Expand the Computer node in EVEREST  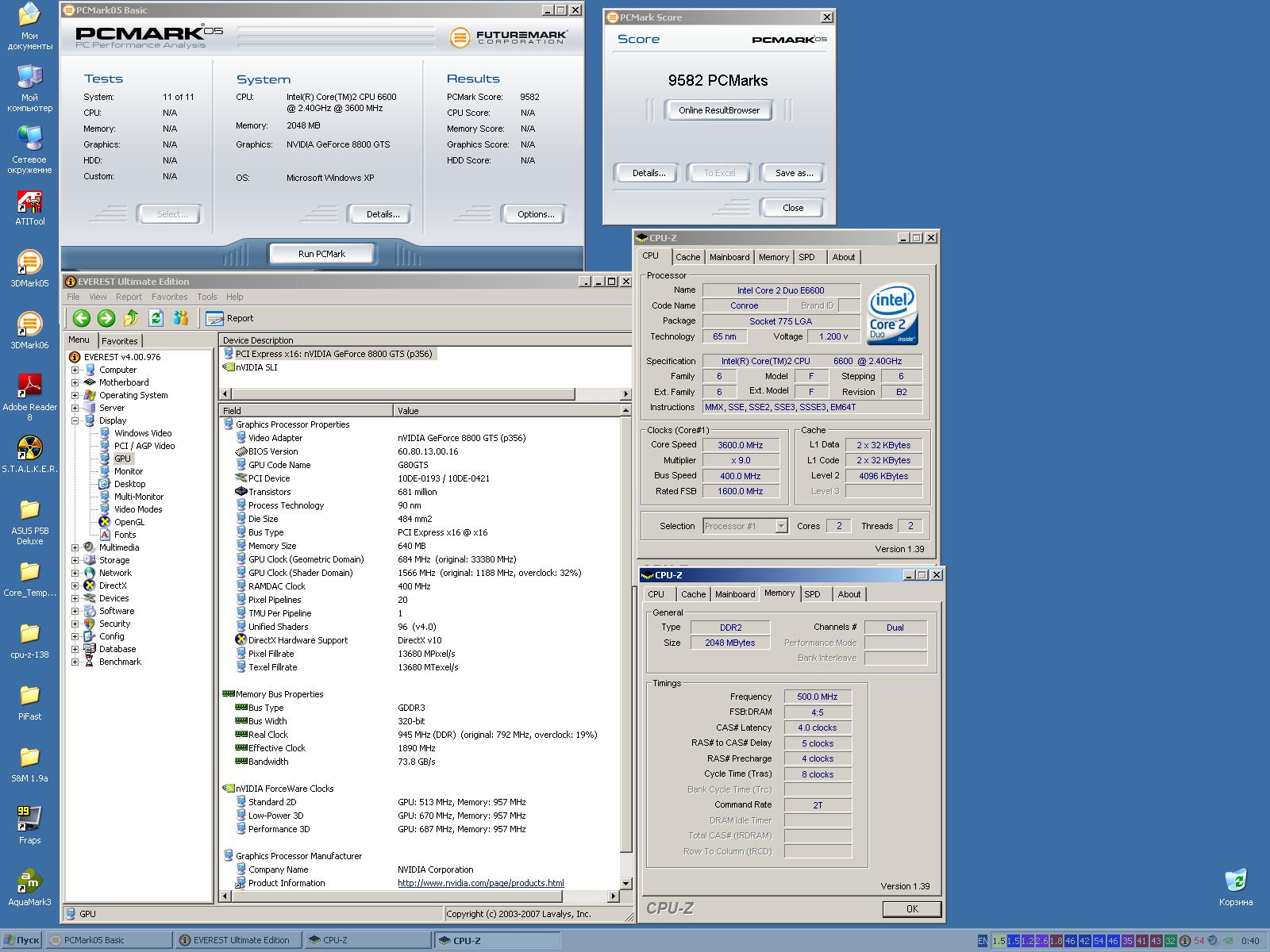click(75, 370)
